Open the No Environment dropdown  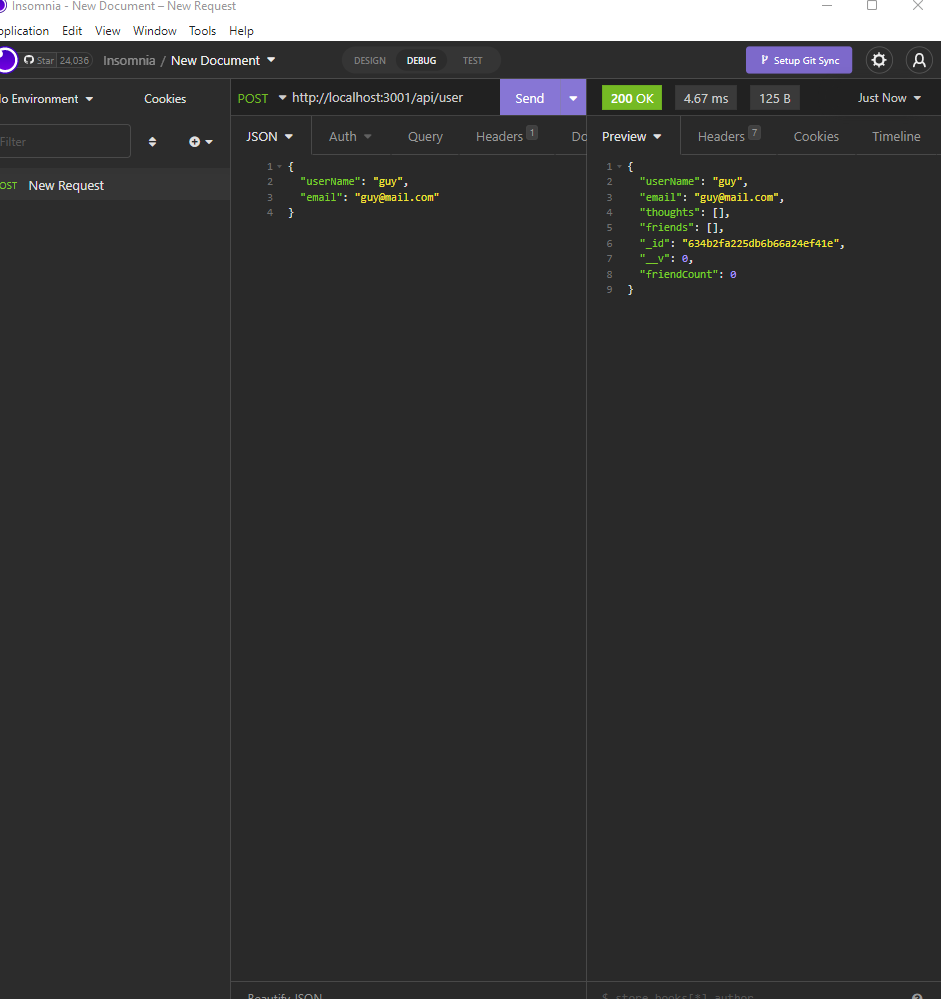[x=45, y=98]
